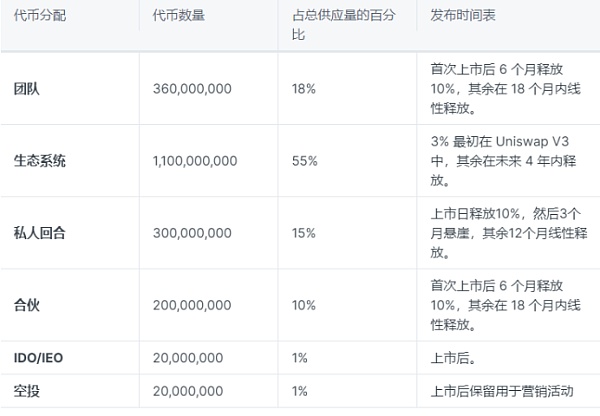Screen dimensions: 600x416
Task: Click the 360,000,000 token amount cell
Action: click(192, 89)
